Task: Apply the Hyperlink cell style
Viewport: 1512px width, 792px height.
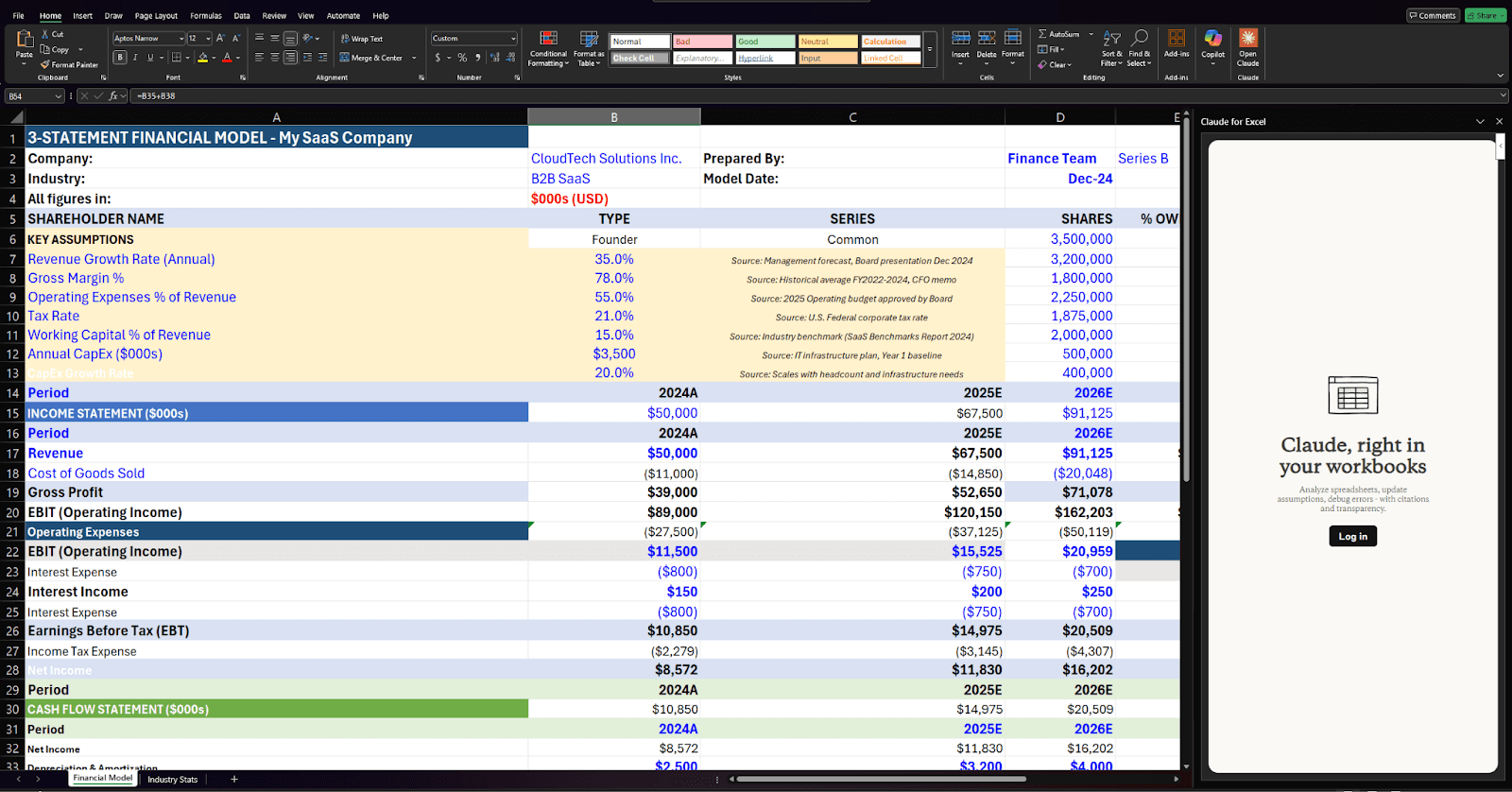Action: [x=765, y=58]
